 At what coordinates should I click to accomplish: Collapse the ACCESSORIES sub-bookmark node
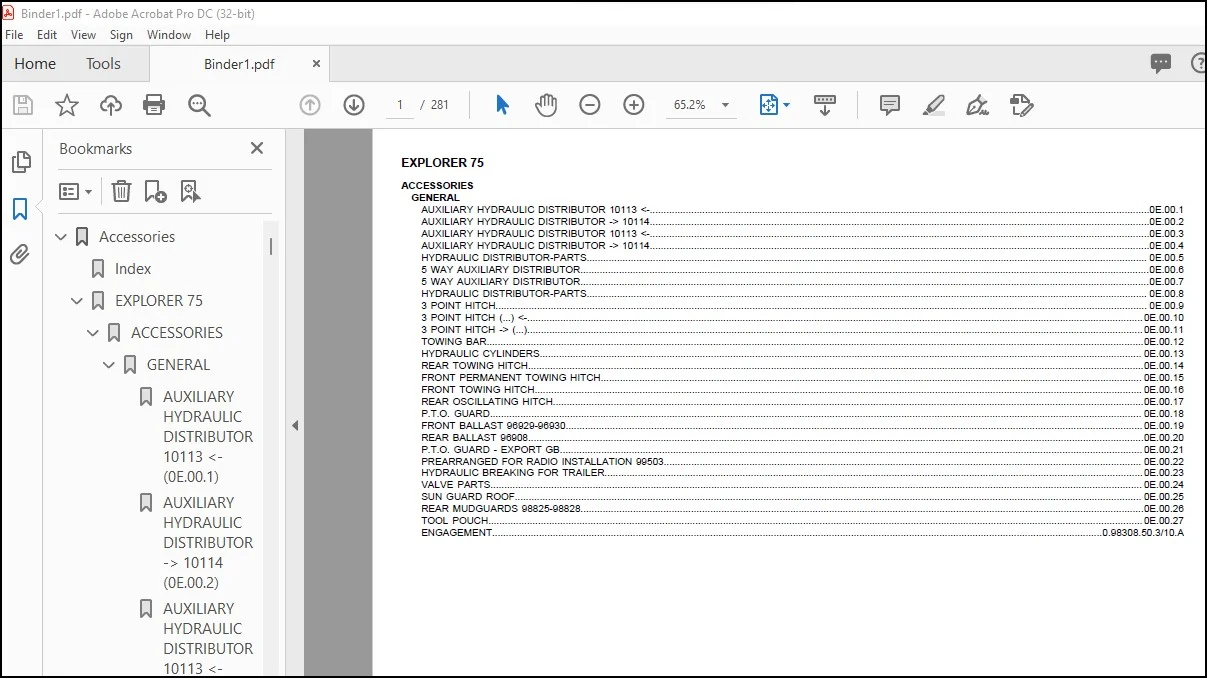pyautogui.click(x=93, y=333)
